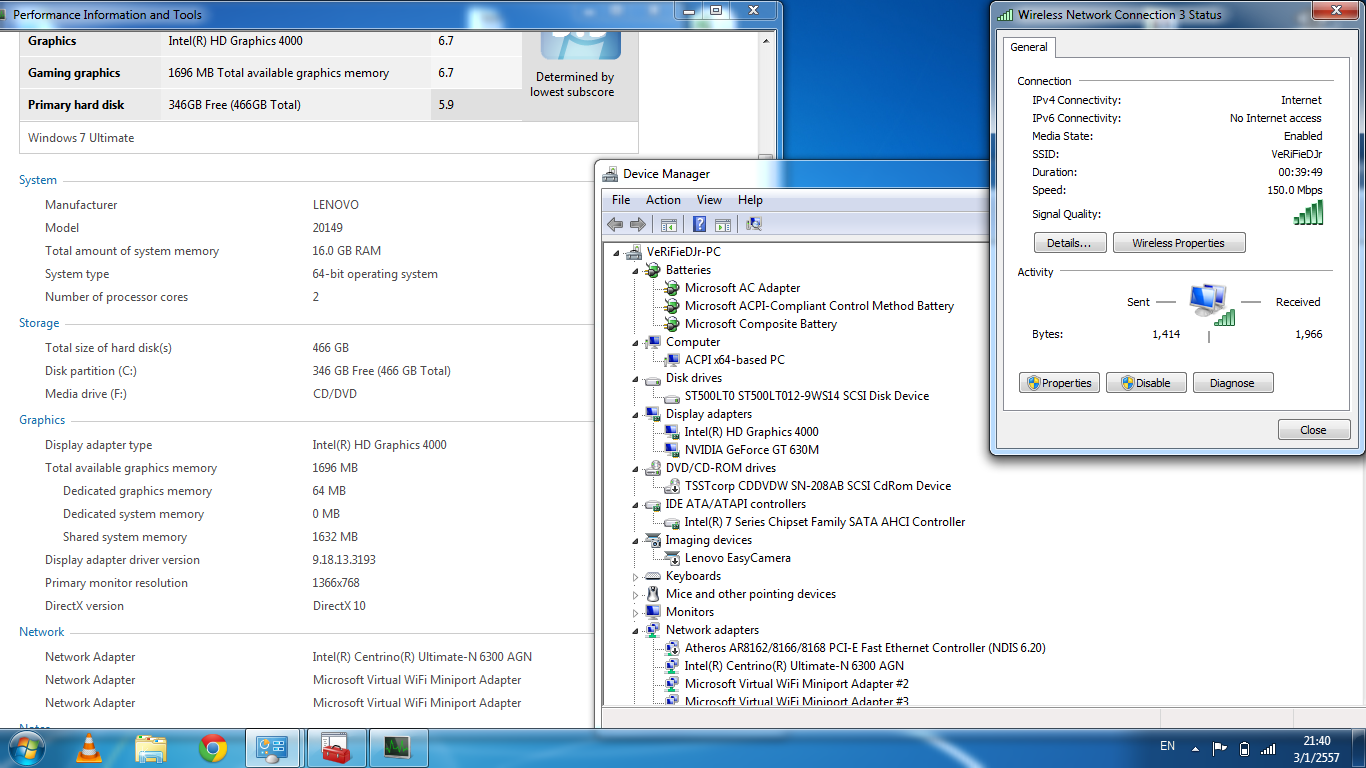Open Wireless Properties
This screenshot has width=1366, height=768.
[x=1178, y=243]
